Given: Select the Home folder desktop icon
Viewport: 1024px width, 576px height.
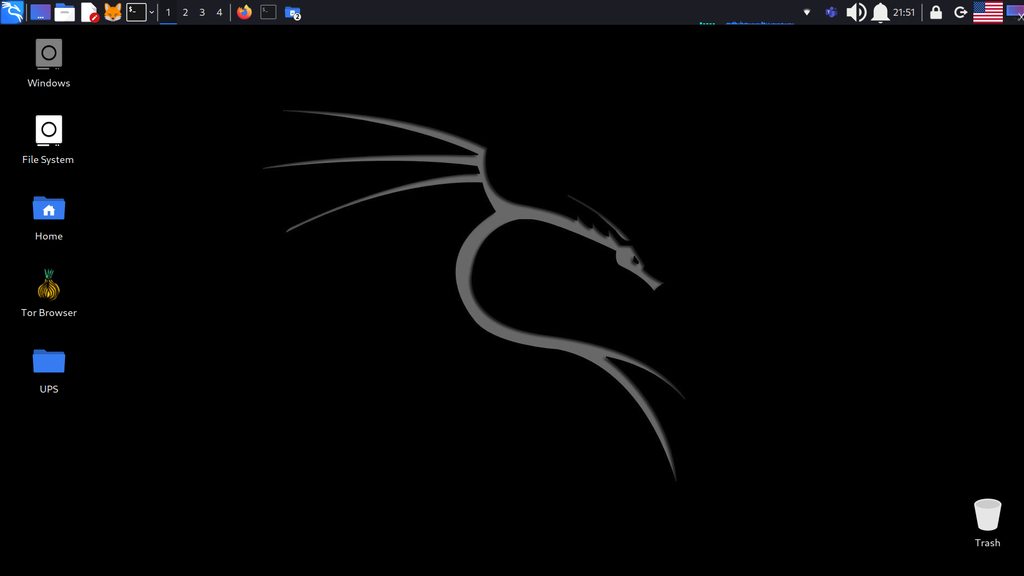Looking at the screenshot, I should click(48, 217).
